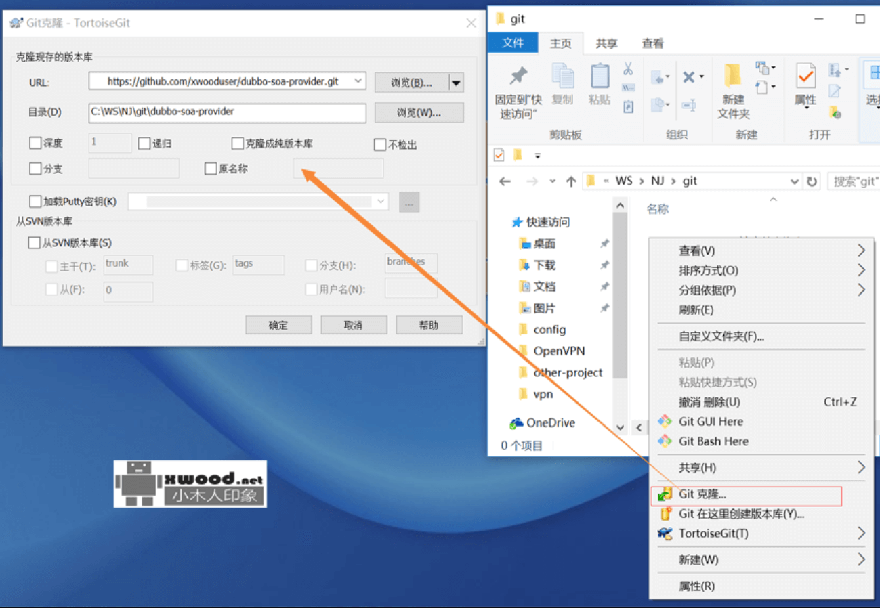This screenshot has height=608, width=880.
Task: Open the TortoiseGit(T) submenu
Action: (x=759, y=533)
